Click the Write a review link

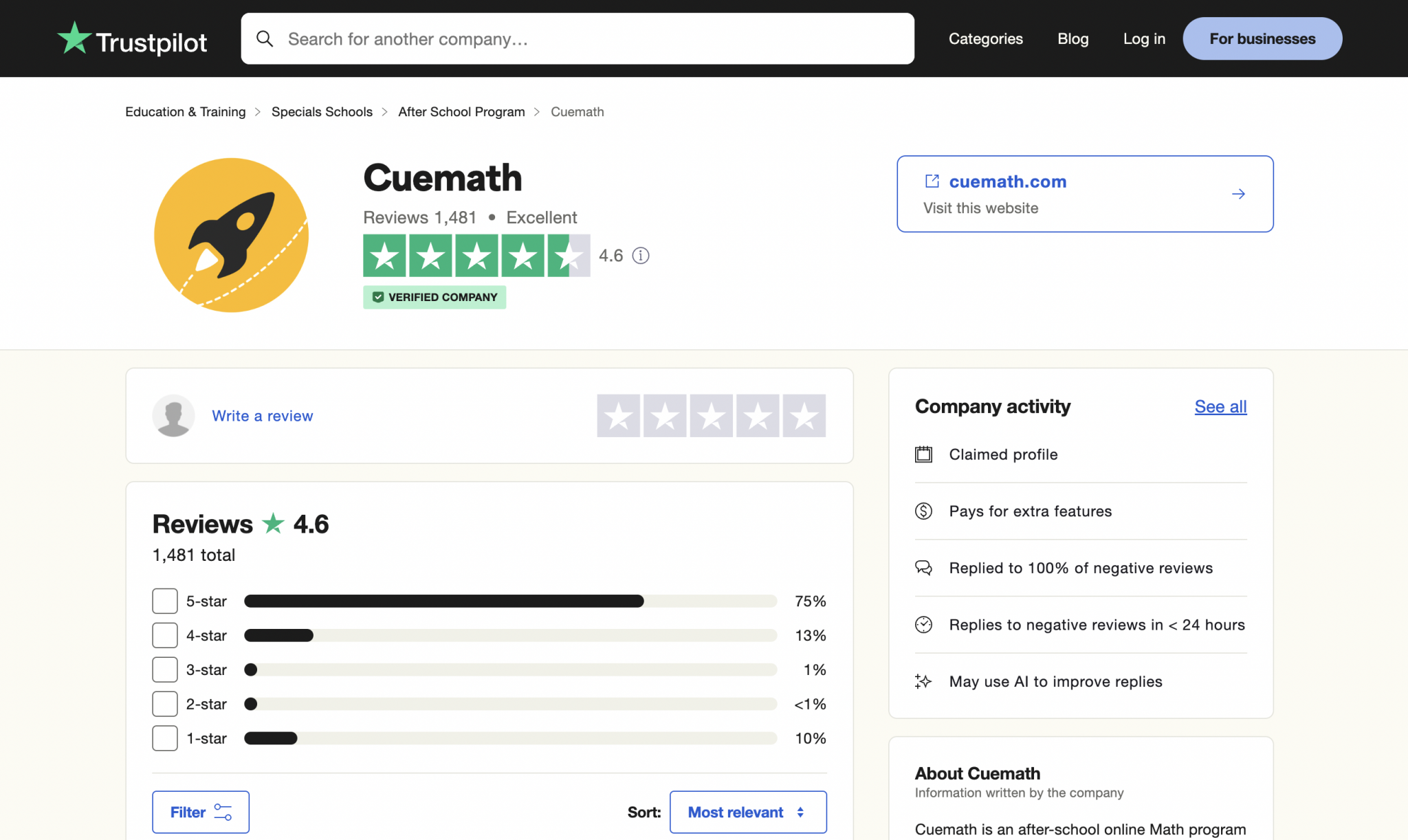point(262,416)
